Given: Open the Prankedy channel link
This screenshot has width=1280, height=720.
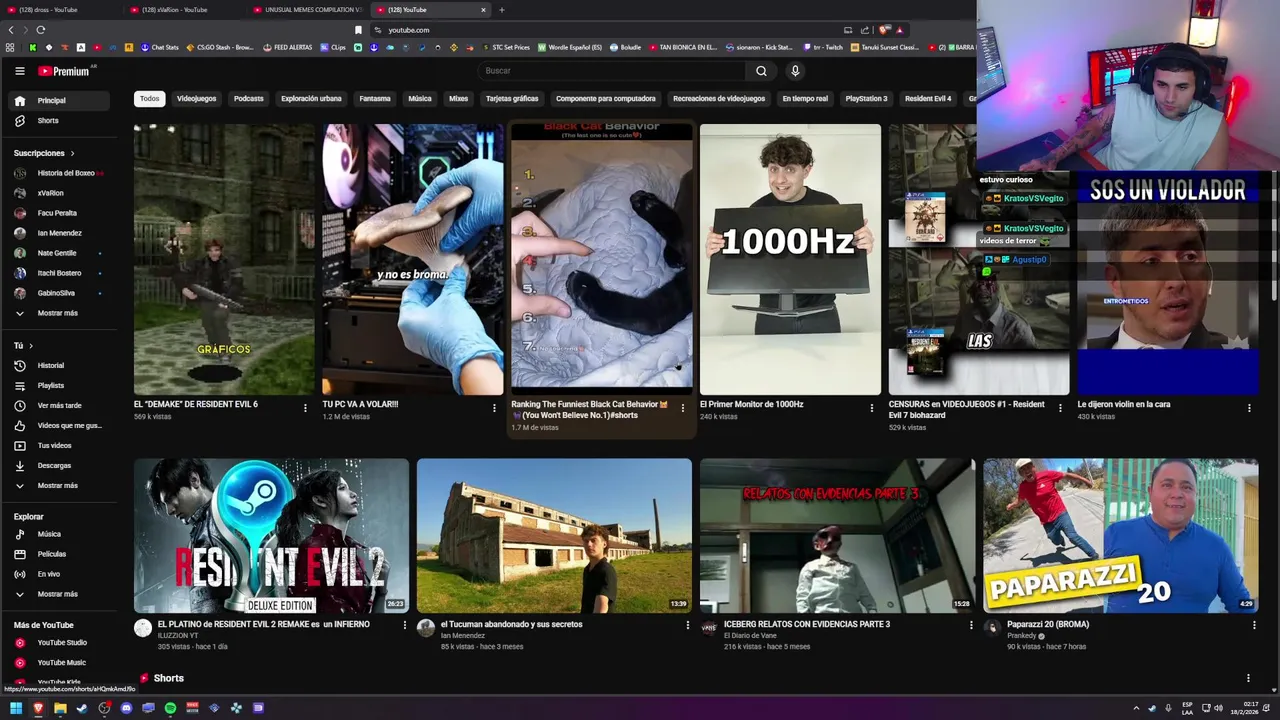Looking at the screenshot, I should pyautogui.click(x=1022, y=636).
